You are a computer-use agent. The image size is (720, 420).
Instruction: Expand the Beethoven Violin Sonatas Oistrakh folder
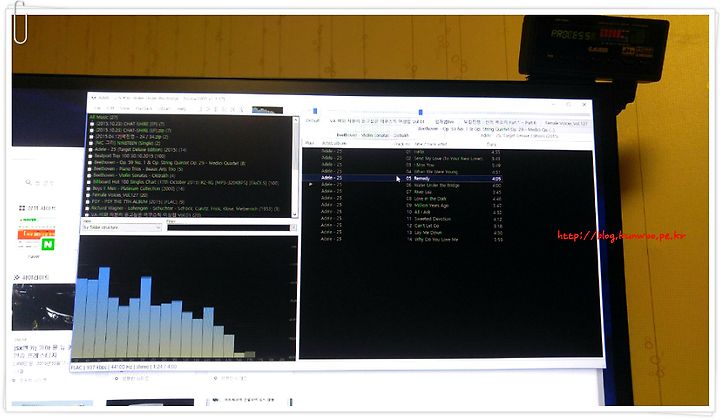coord(89,175)
